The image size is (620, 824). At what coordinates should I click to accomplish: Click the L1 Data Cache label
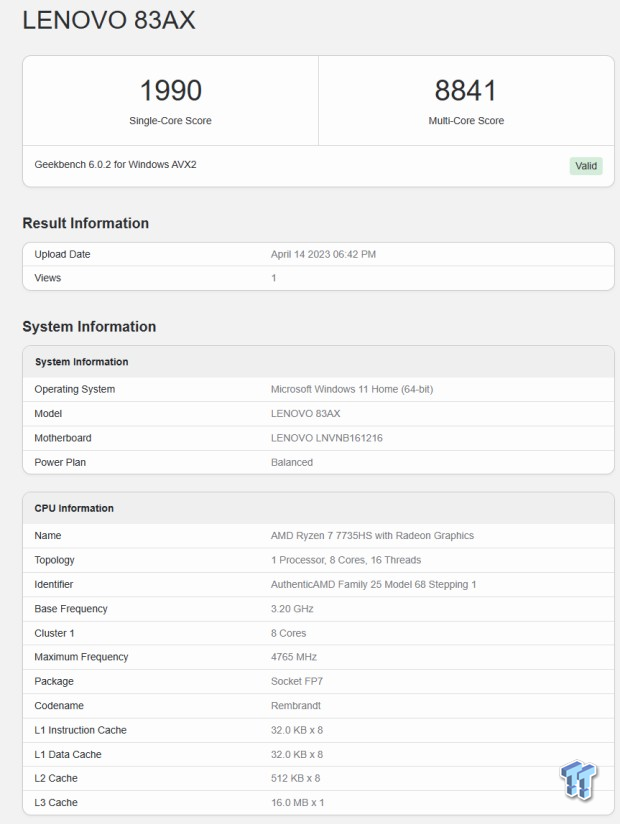pyautogui.click(x=68, y=755)
